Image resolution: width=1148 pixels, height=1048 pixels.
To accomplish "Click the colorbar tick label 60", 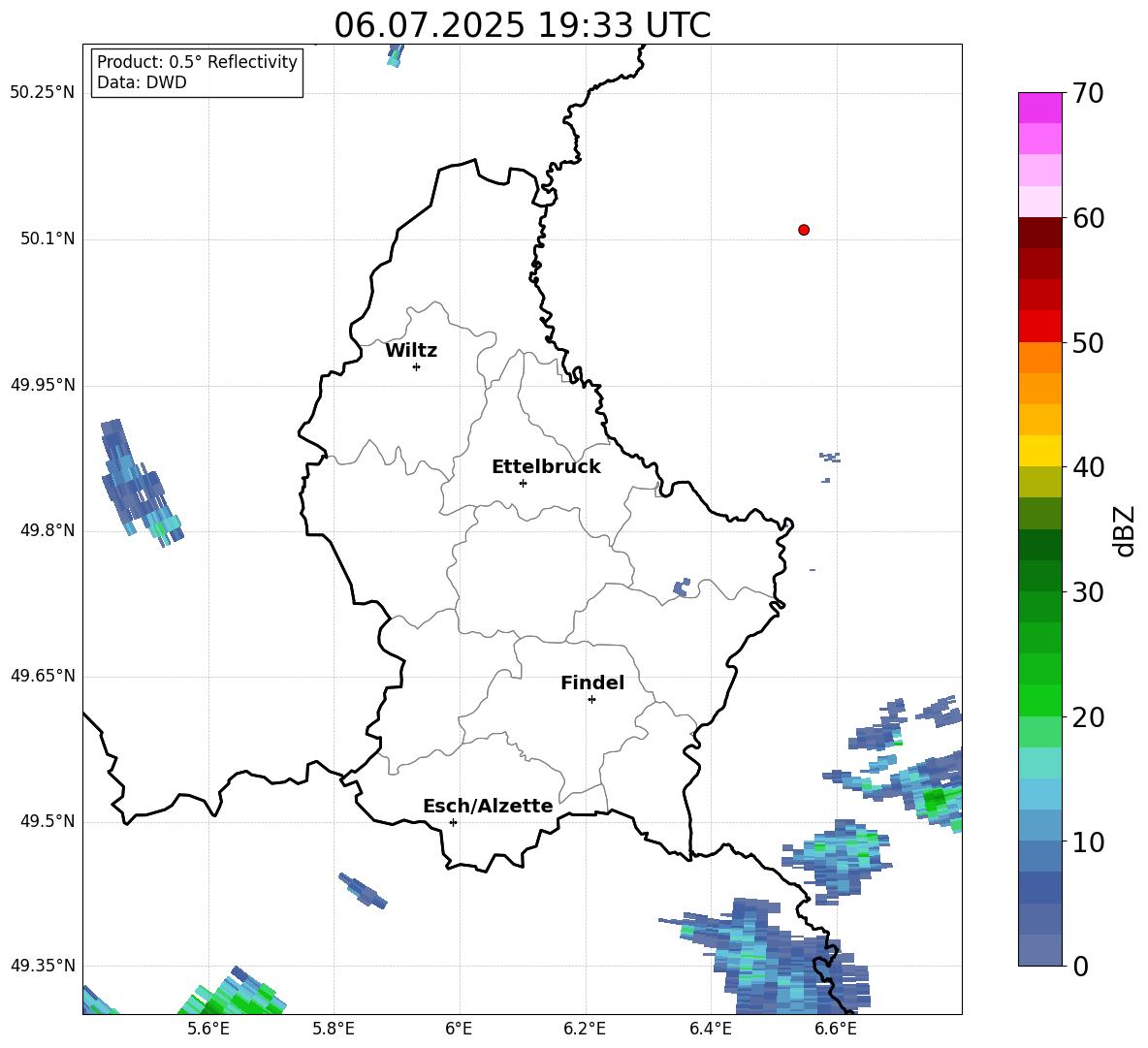I will tap(1088, 218).
